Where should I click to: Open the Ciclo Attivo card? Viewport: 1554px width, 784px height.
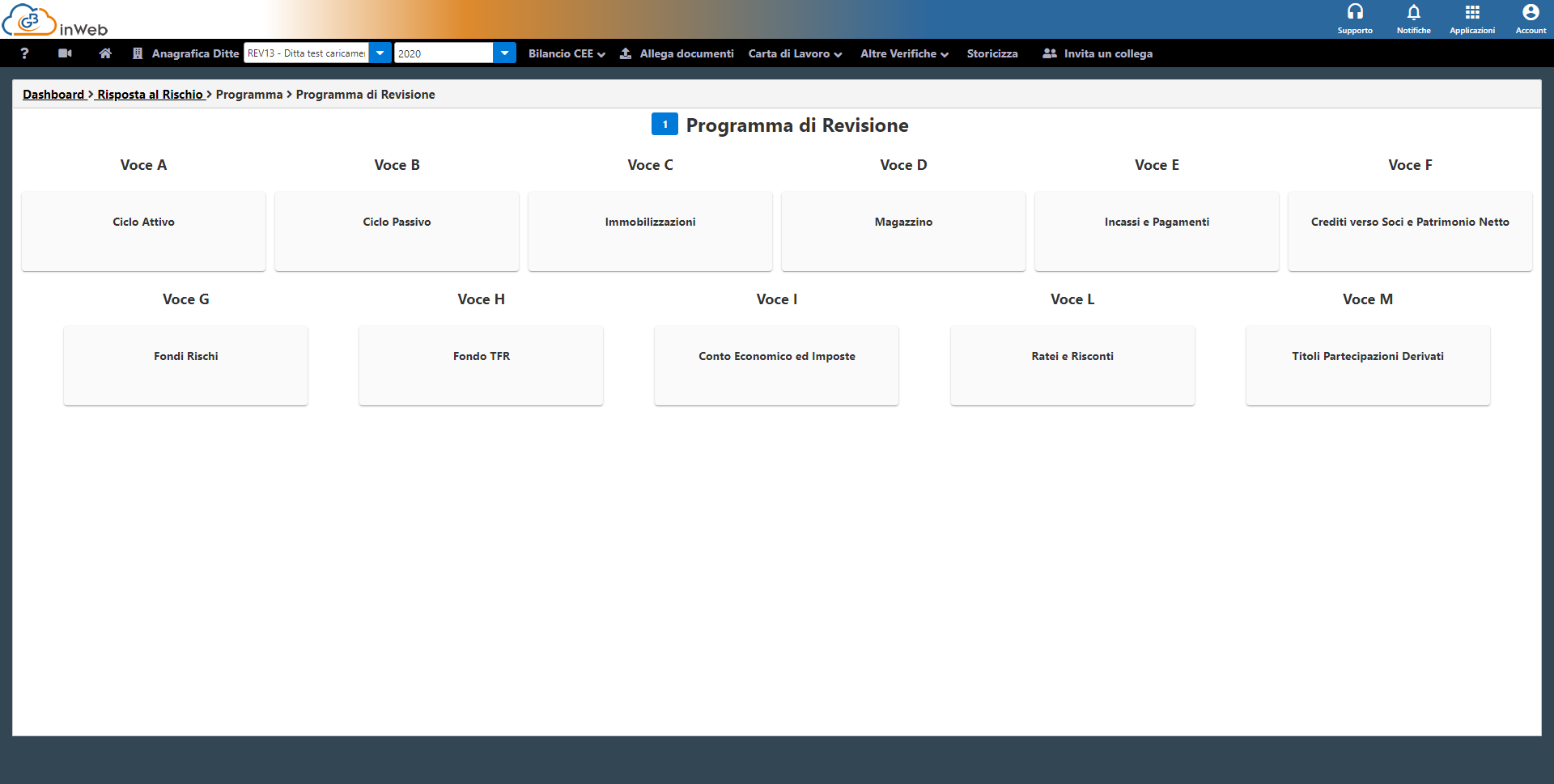[143, 231]
